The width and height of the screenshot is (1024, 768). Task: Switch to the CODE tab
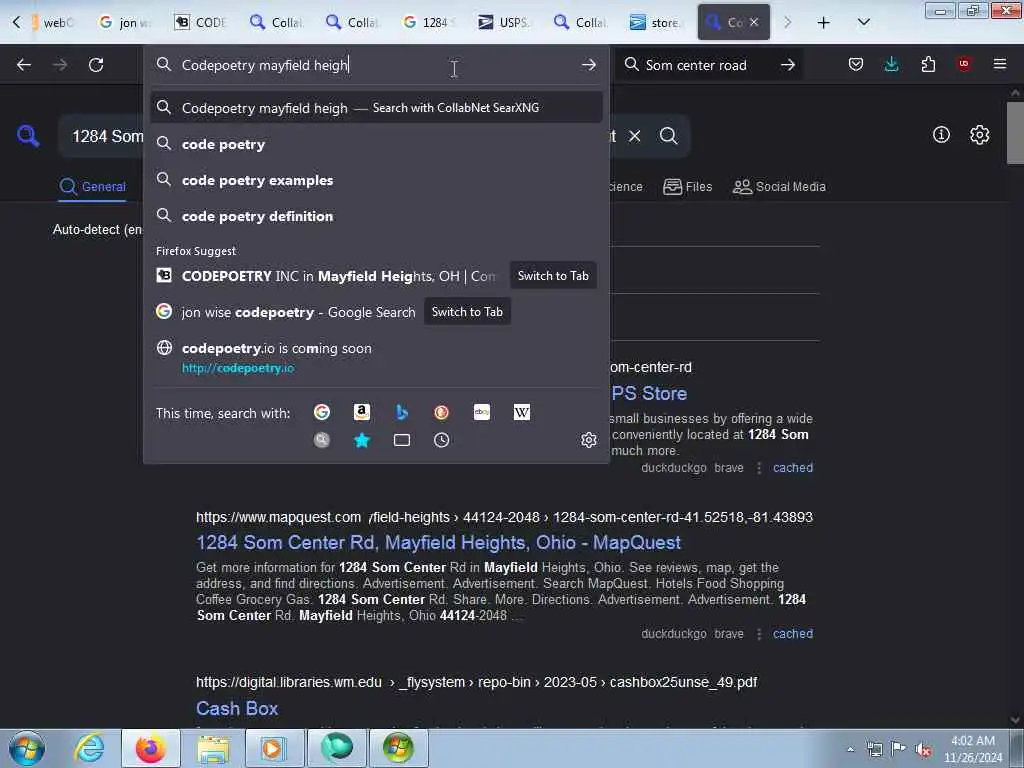200,22
